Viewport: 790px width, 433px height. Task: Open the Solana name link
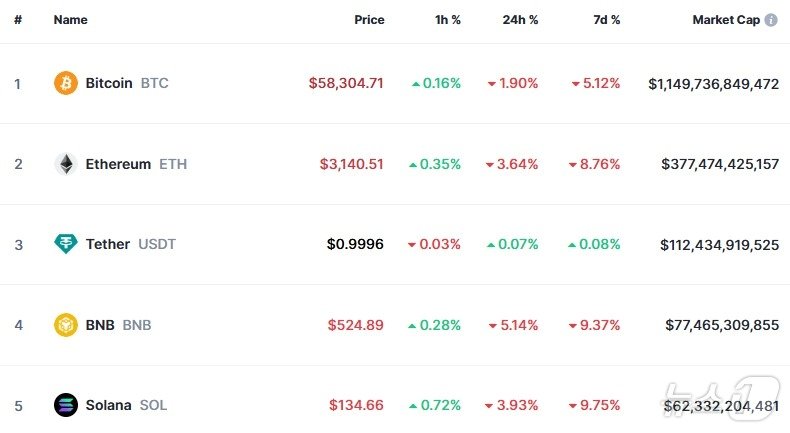(x=108, y=405)
